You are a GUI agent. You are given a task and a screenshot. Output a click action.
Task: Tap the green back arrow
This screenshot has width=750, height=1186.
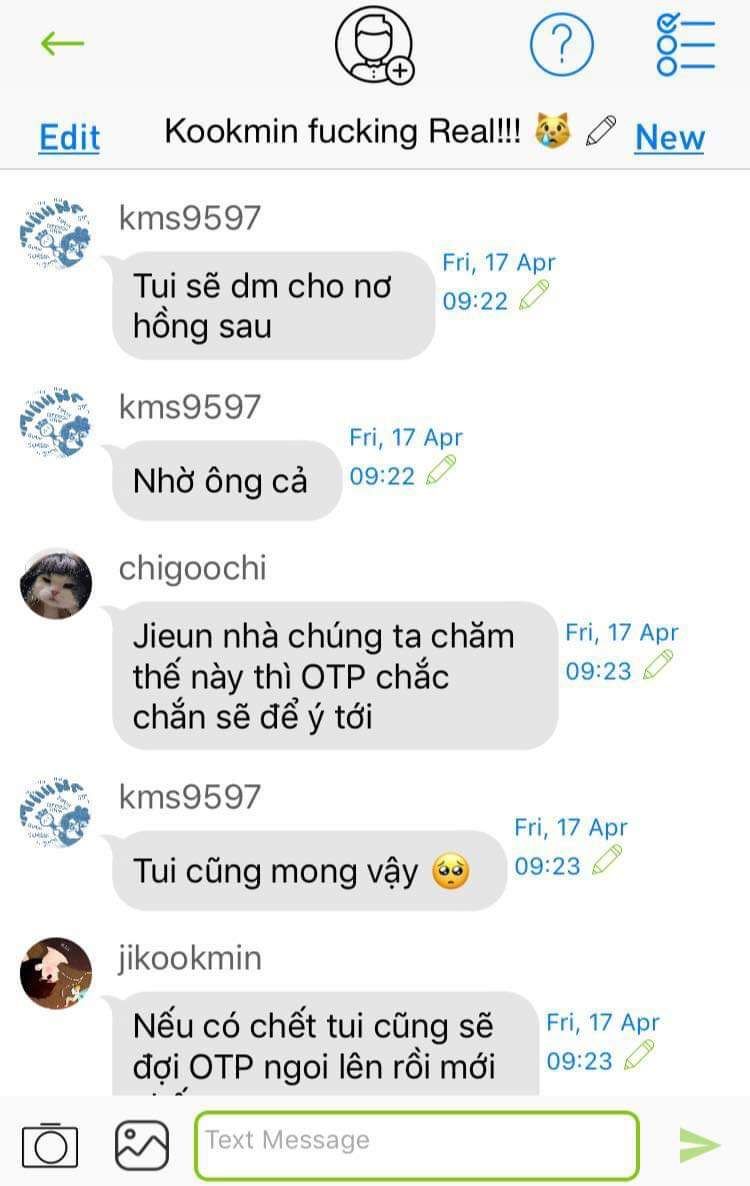62,43
